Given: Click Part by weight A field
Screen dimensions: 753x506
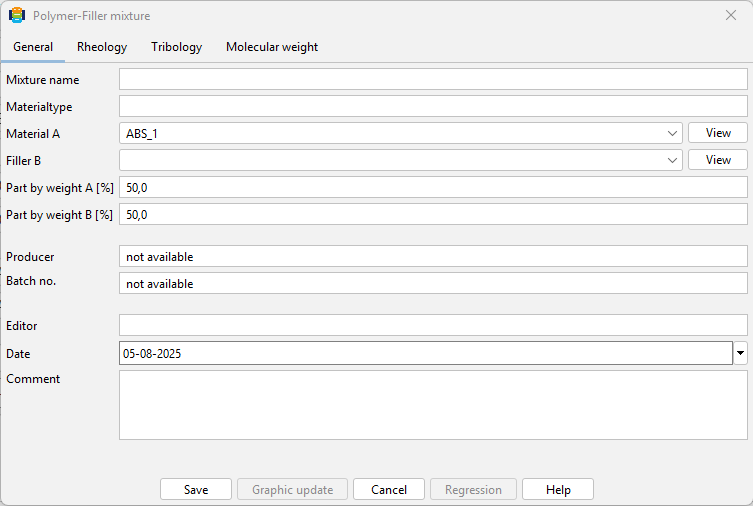Looking at the screenshot, I should tap(433, 187).
